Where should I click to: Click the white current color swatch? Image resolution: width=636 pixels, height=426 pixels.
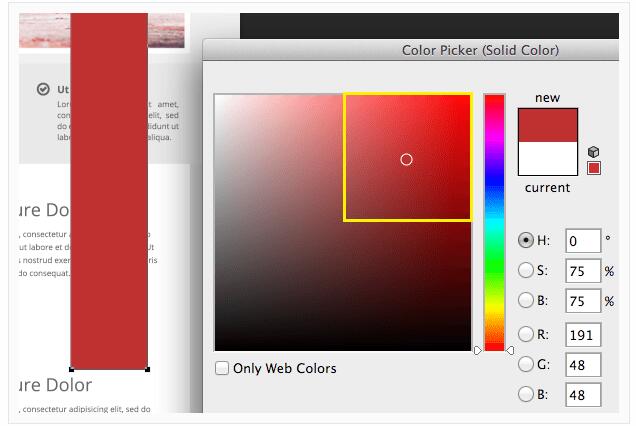548,158
